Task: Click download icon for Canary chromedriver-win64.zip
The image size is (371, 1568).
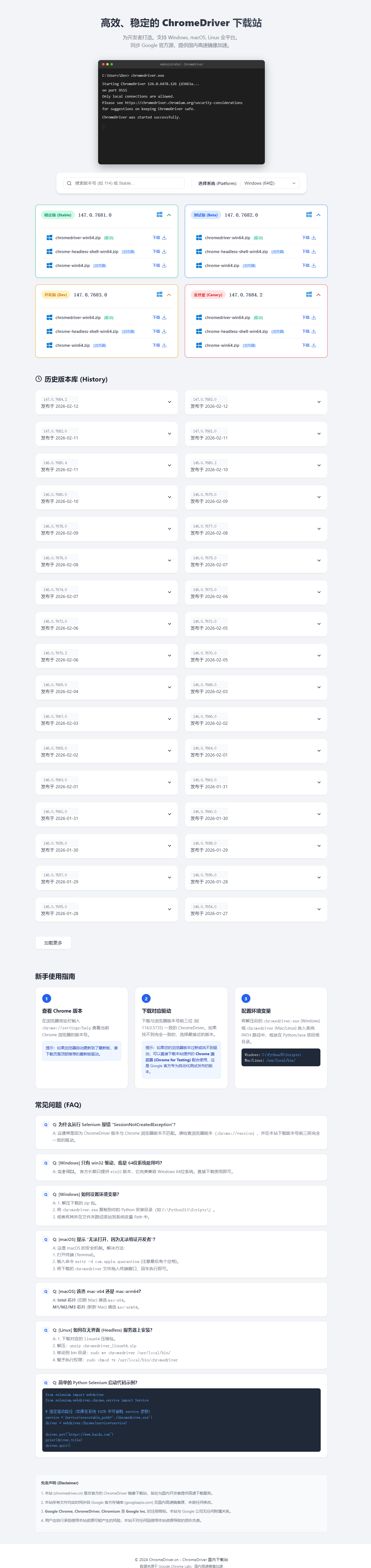Action: (314, 318)
